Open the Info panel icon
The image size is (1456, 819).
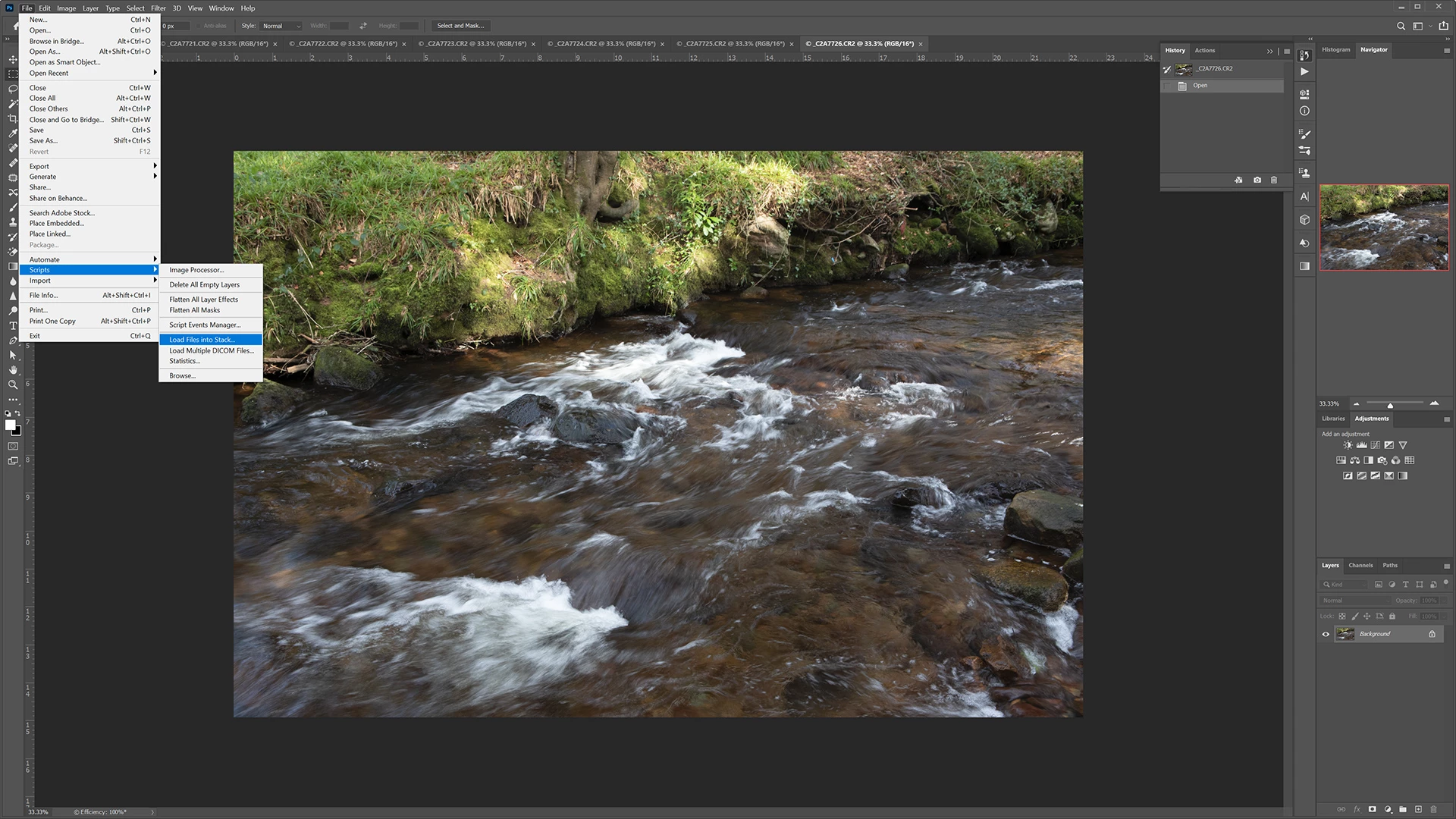pos(1304,111)
